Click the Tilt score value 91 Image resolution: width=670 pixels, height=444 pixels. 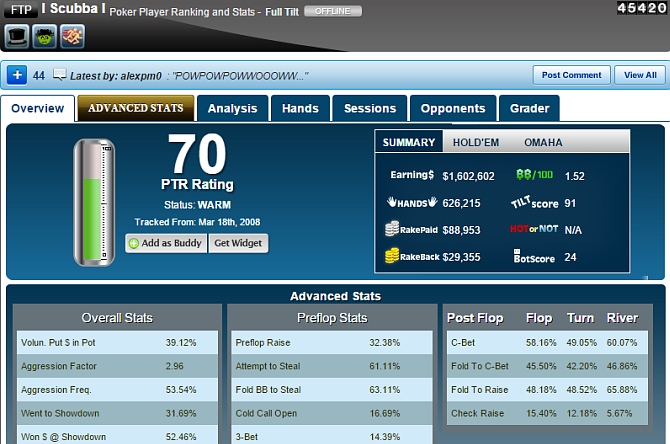tap(570, 203)
